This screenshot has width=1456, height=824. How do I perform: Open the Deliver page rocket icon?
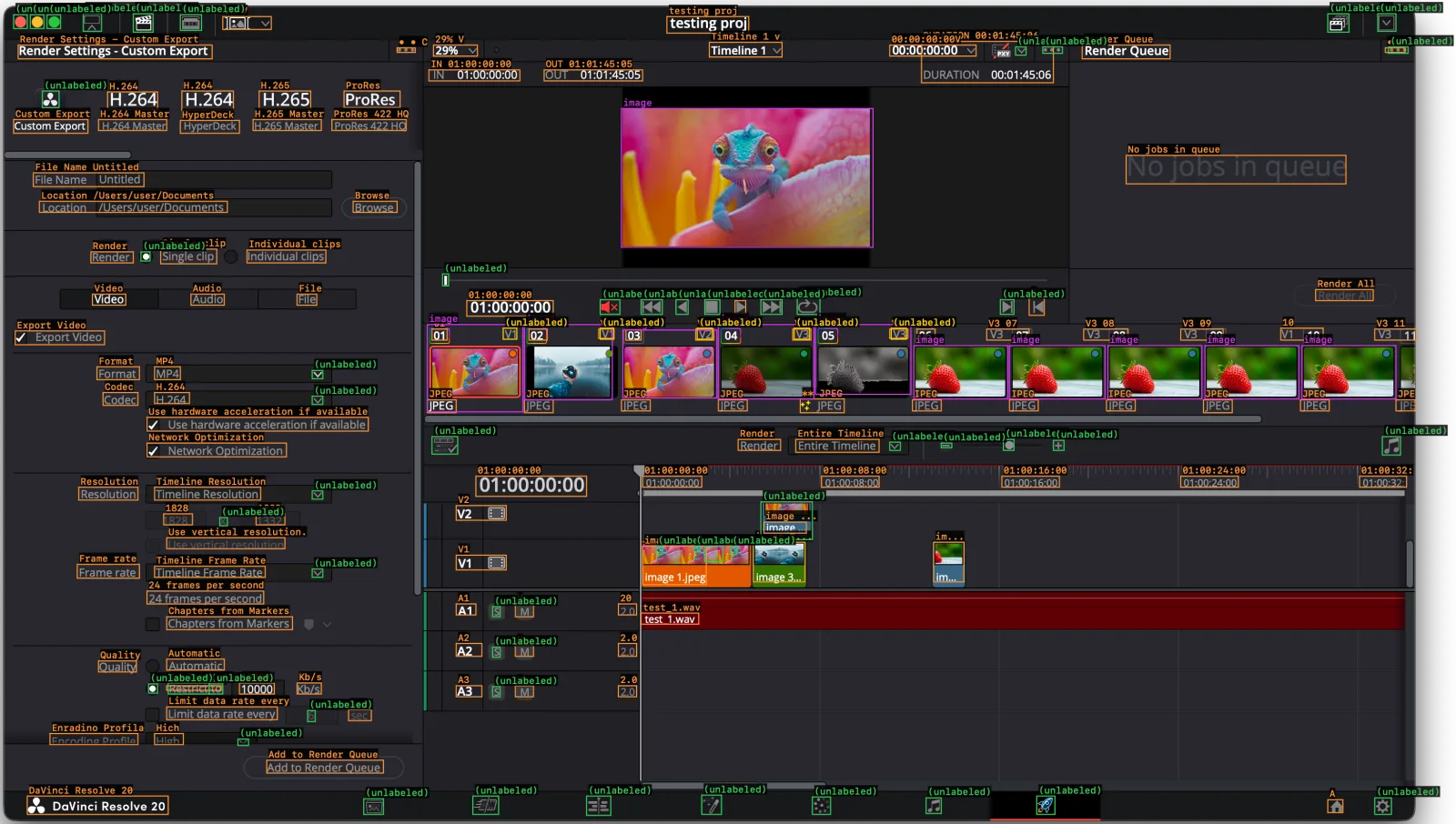[1046, 805]
